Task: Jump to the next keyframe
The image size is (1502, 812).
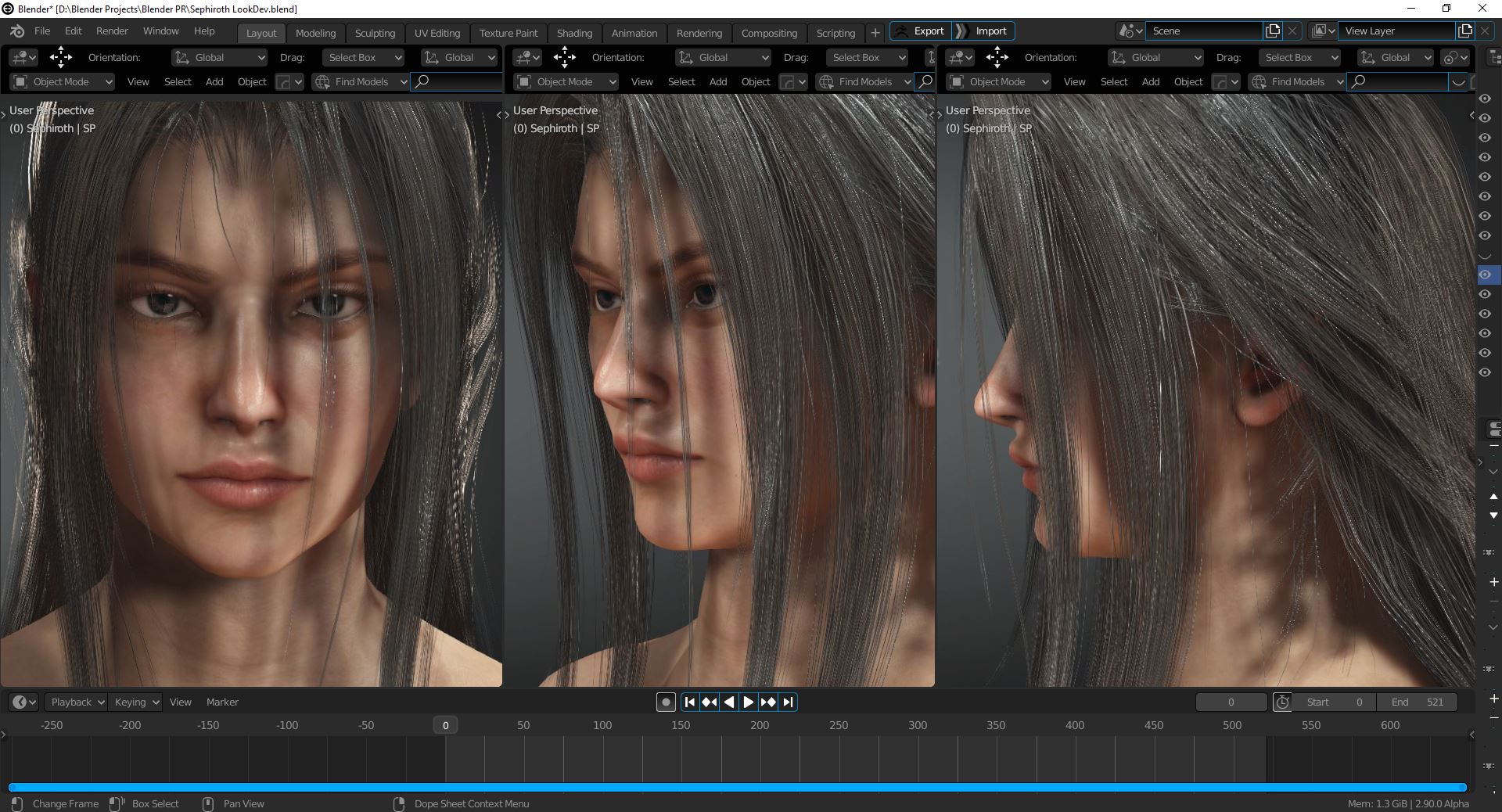Action: (x=768, y=702)
